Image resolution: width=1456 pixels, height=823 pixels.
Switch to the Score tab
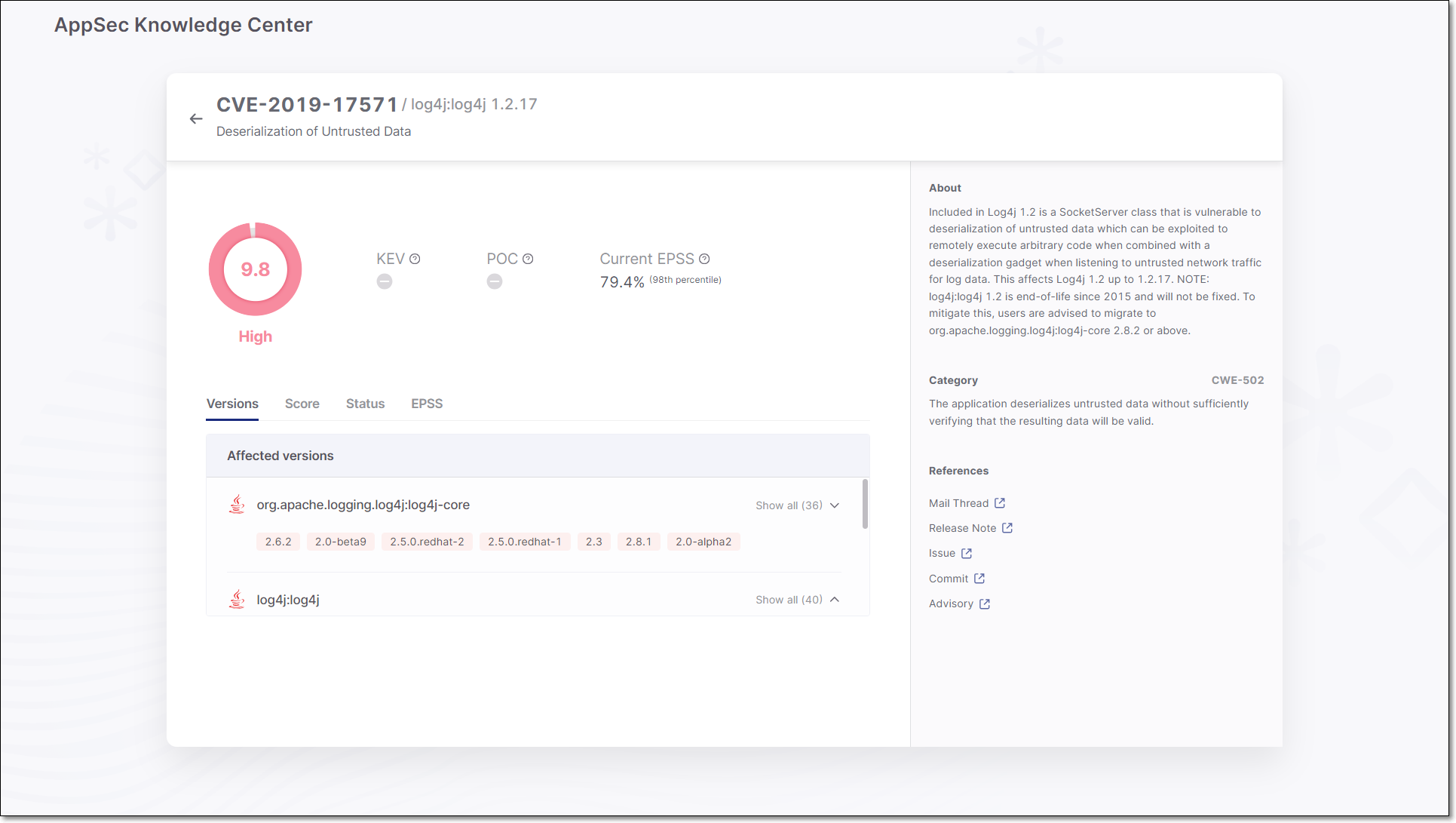[302, 404]
